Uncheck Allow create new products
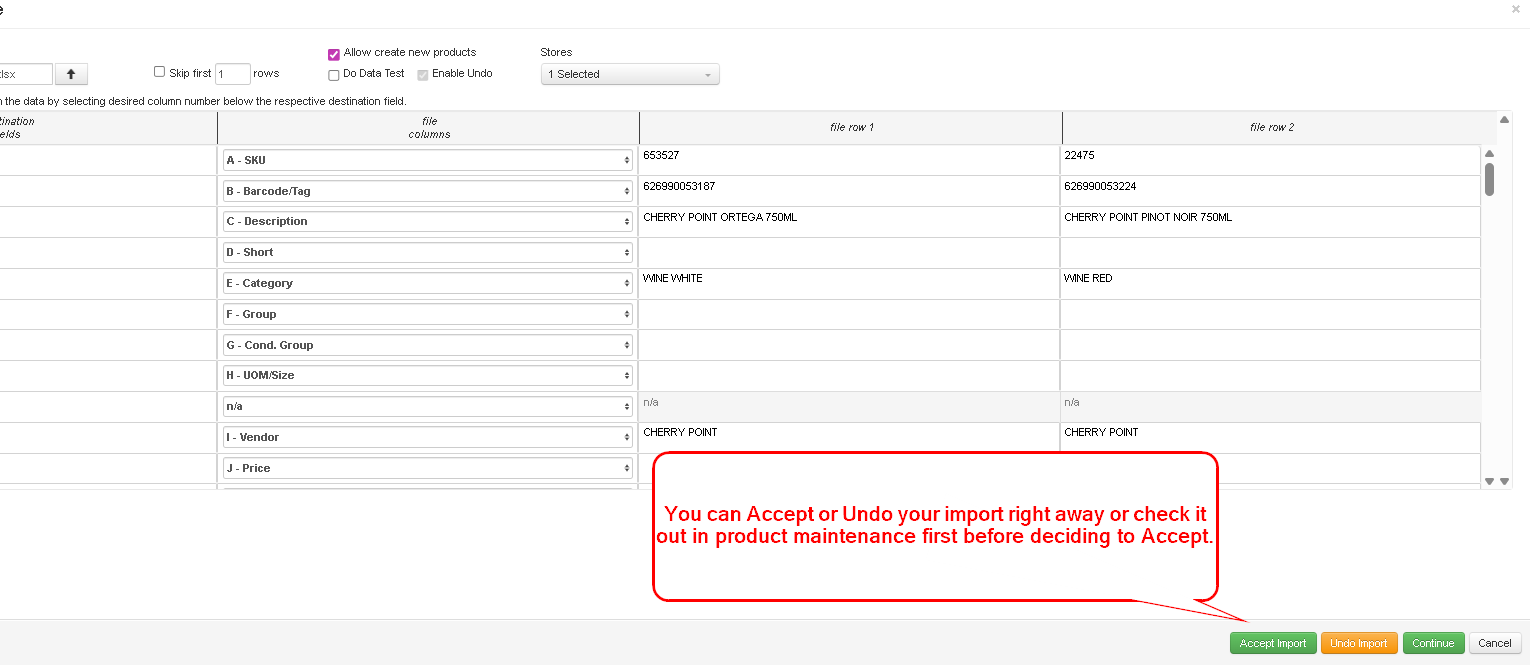Viewport: 1530px width, 665px height. pos(334,55)
